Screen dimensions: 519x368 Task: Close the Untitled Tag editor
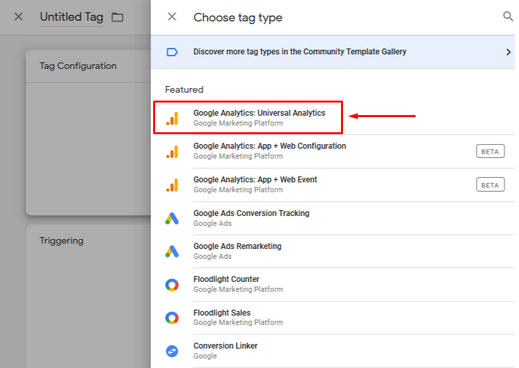19,17
